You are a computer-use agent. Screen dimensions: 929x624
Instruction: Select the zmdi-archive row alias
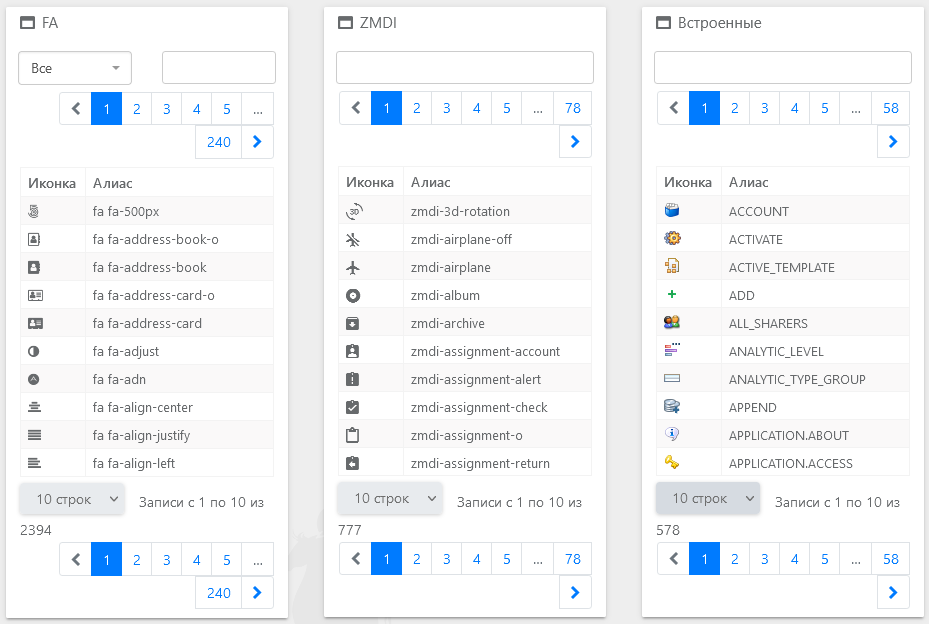click(x=447, y=323)
